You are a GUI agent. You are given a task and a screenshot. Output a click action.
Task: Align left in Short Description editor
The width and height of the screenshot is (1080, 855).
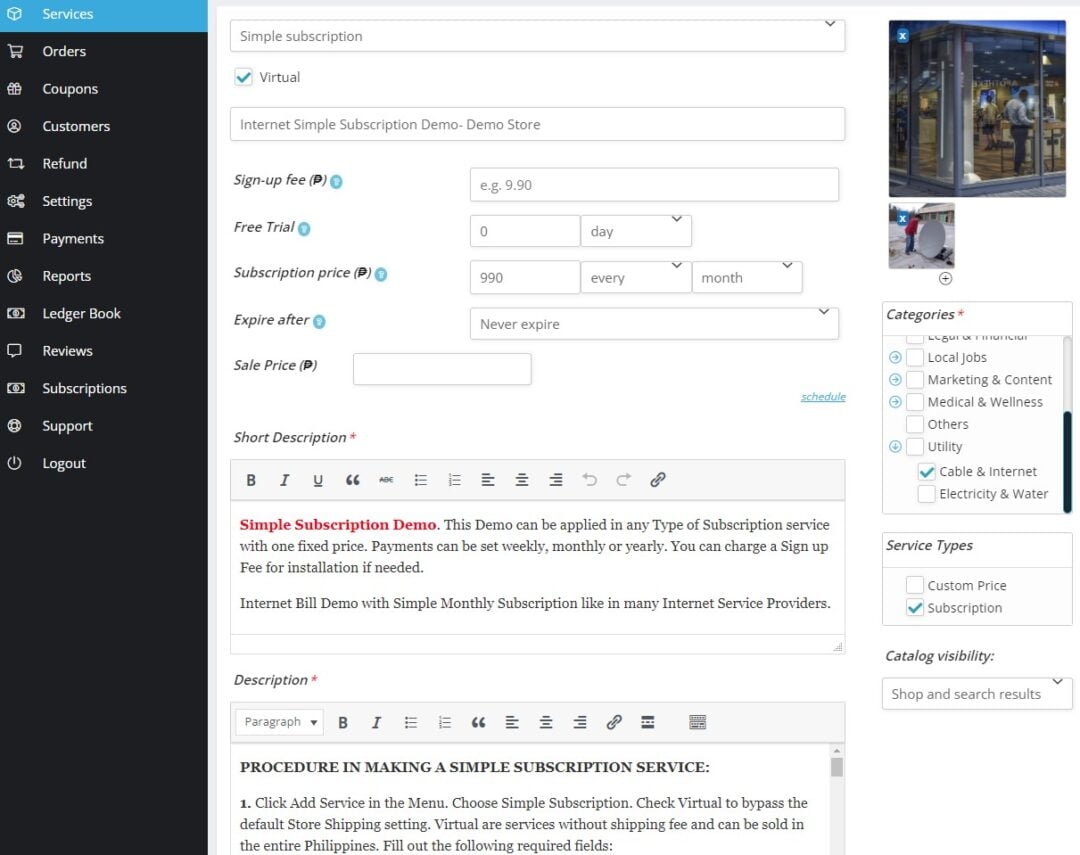click(488, 480)
